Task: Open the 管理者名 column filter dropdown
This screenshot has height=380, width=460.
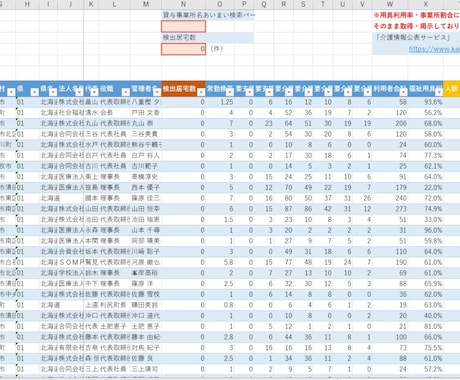Action: click(x=157, y=92)
